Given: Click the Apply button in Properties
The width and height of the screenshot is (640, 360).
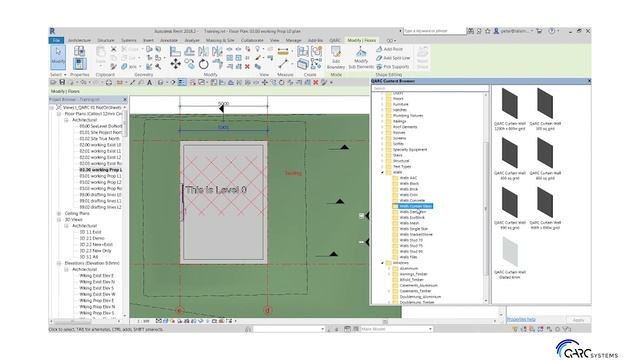Looking at the screenshot, I should pyautogui.click(x=578, y=320).
